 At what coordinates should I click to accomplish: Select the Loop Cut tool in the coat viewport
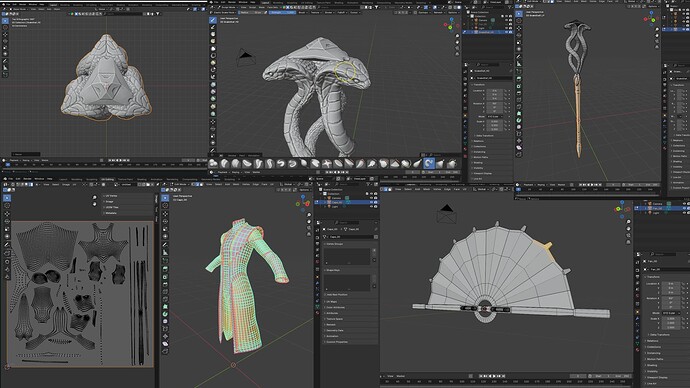[x=165, y=292]
